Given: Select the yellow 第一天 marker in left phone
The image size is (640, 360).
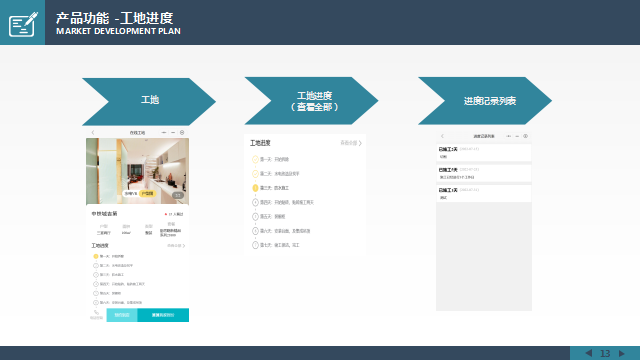Looking at the screenshot, I should (96, 256).
